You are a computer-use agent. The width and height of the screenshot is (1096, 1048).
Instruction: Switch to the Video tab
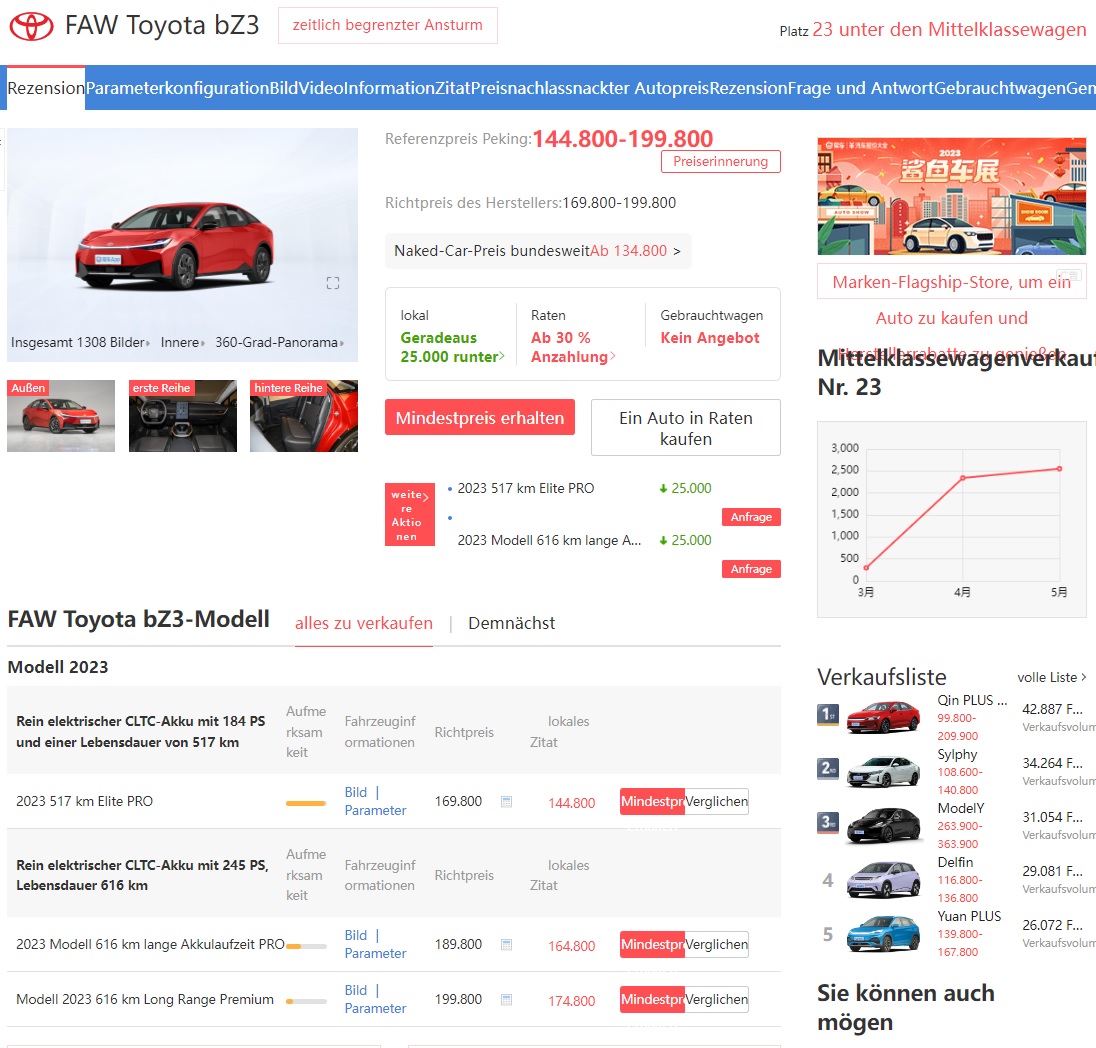[321, 88]
